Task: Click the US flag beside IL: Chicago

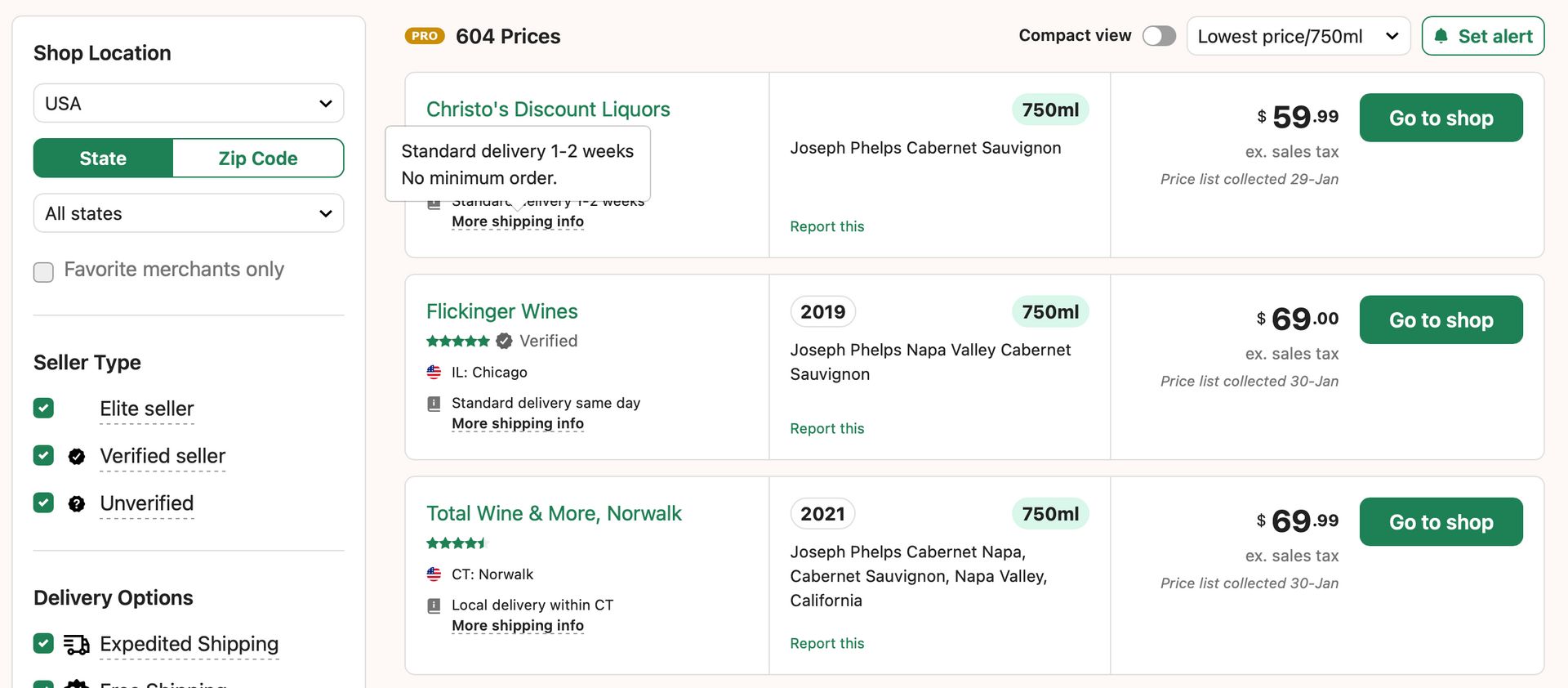Action: coord(434,373)
